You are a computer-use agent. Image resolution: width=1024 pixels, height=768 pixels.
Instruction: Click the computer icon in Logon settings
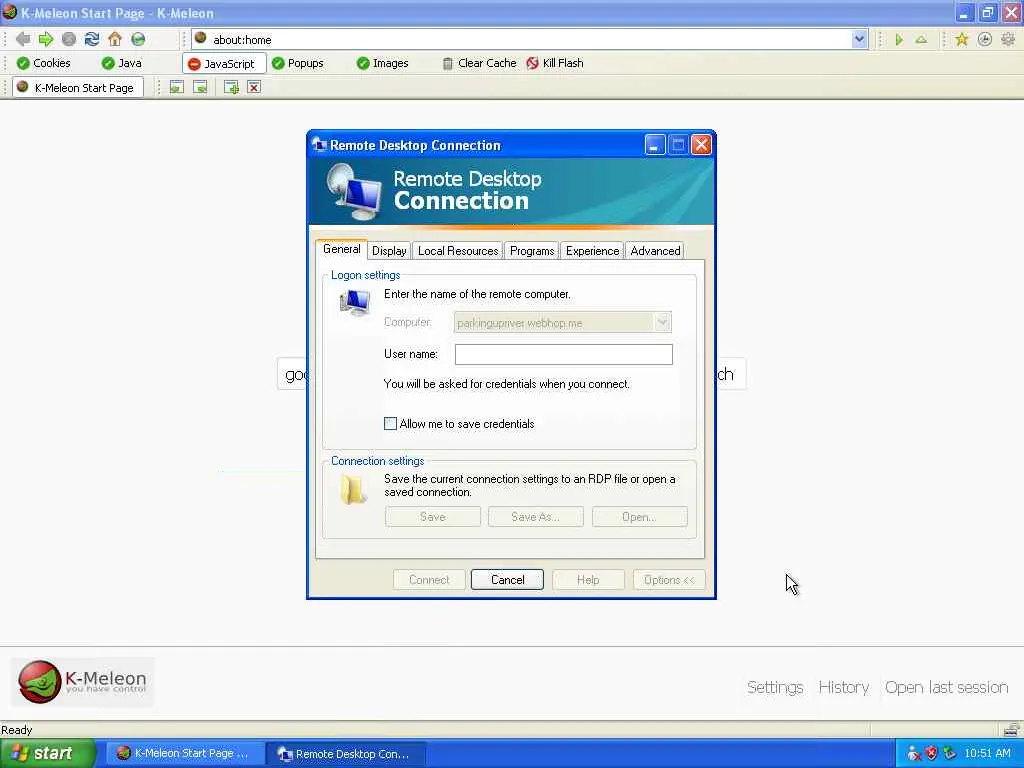click(x=355, y=304)
